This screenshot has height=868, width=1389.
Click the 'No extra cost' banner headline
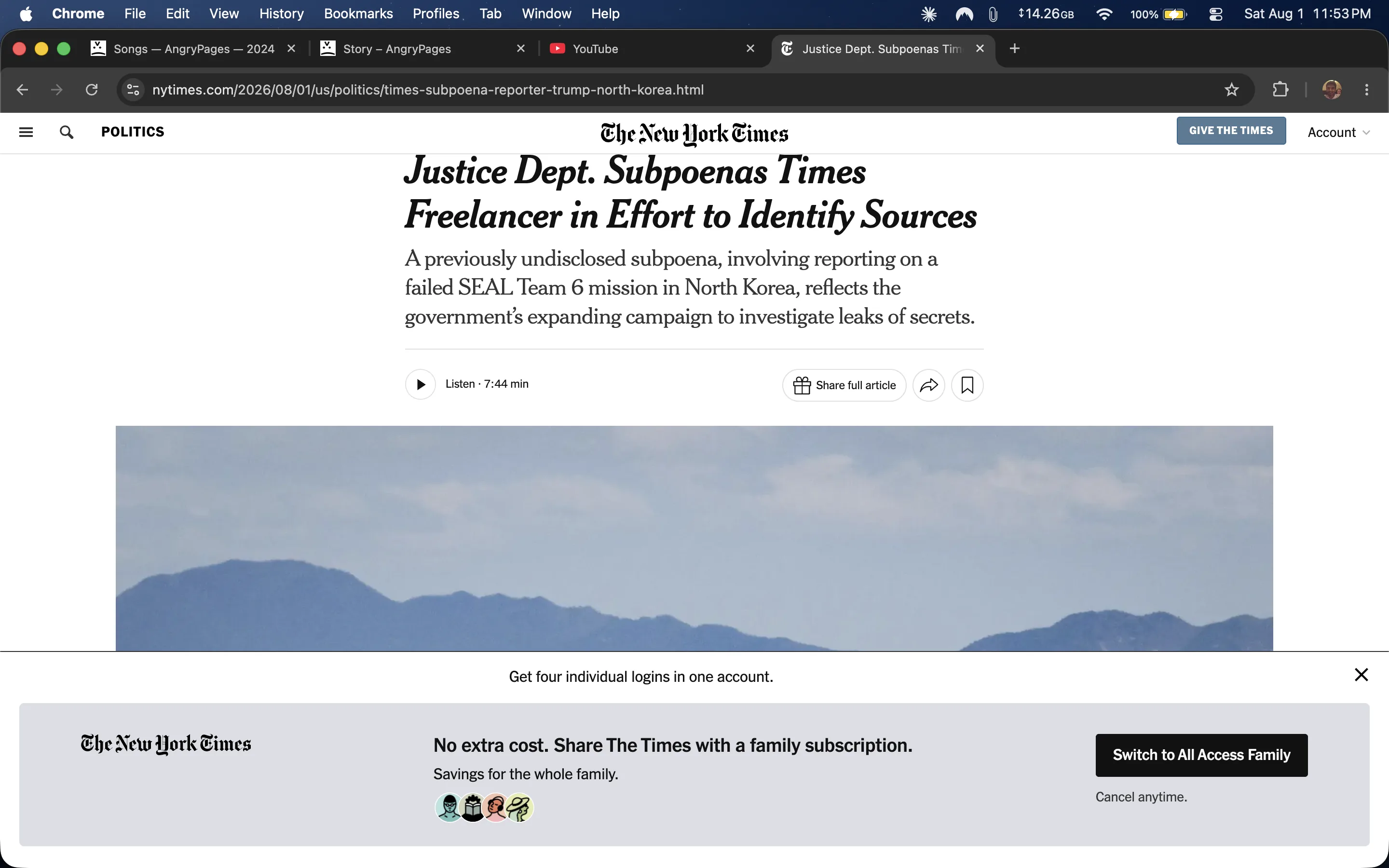coord(673,745)
